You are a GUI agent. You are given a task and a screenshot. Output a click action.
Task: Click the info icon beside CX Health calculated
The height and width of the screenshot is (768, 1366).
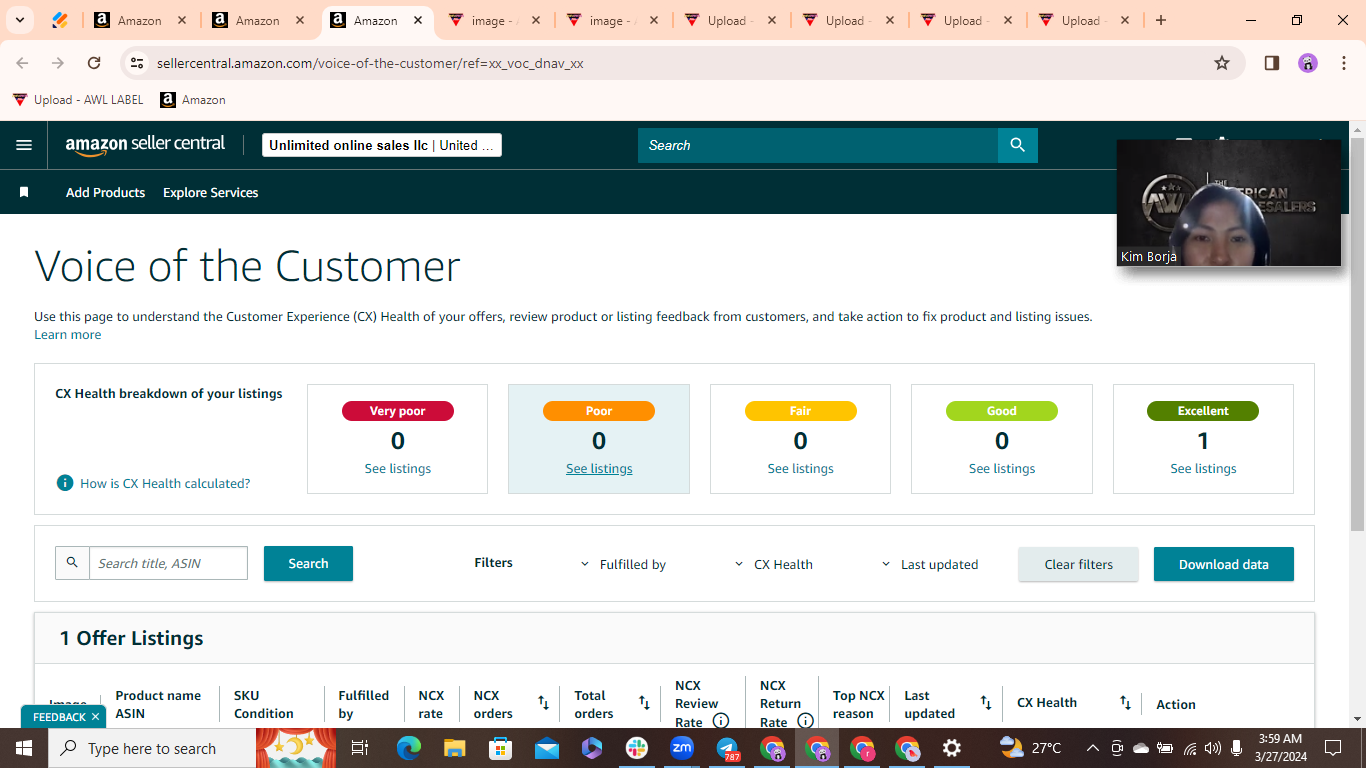click(x=65, y=483)
